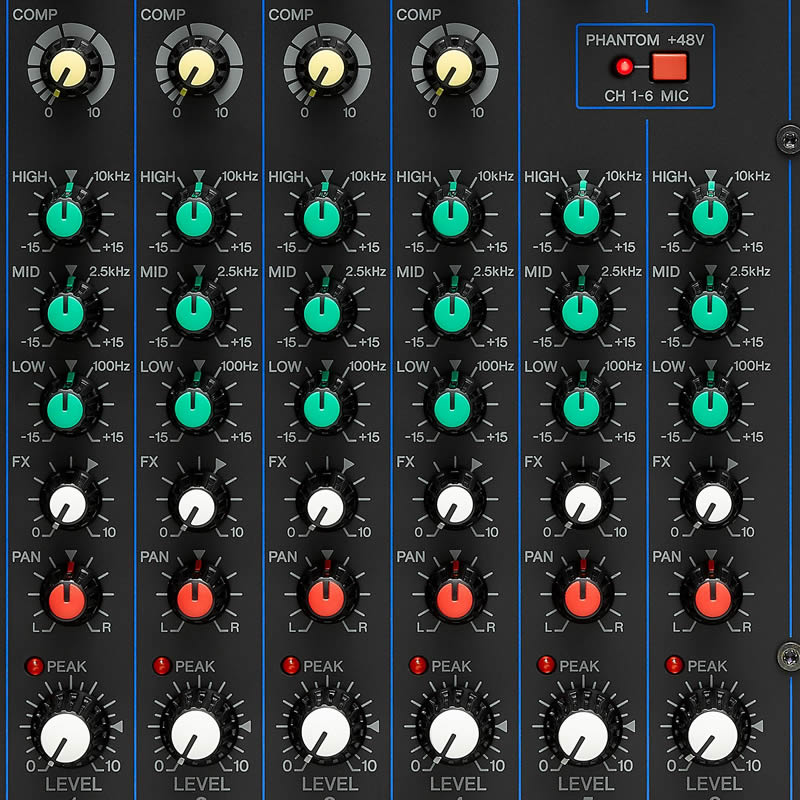Click the PEAK LED on channel 6
This screenshot has width=800, height=800.
coord(674,665)
